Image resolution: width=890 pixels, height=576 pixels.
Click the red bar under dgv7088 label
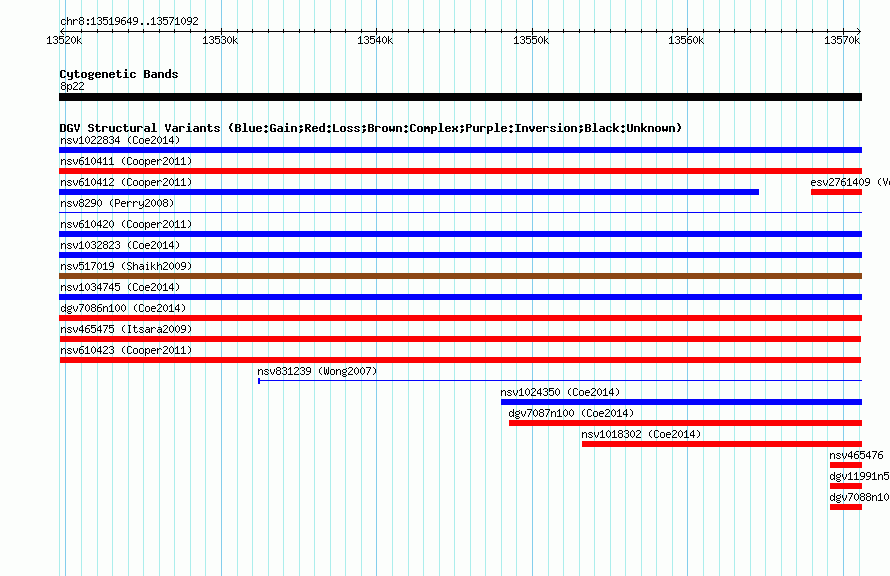point(846,507)
